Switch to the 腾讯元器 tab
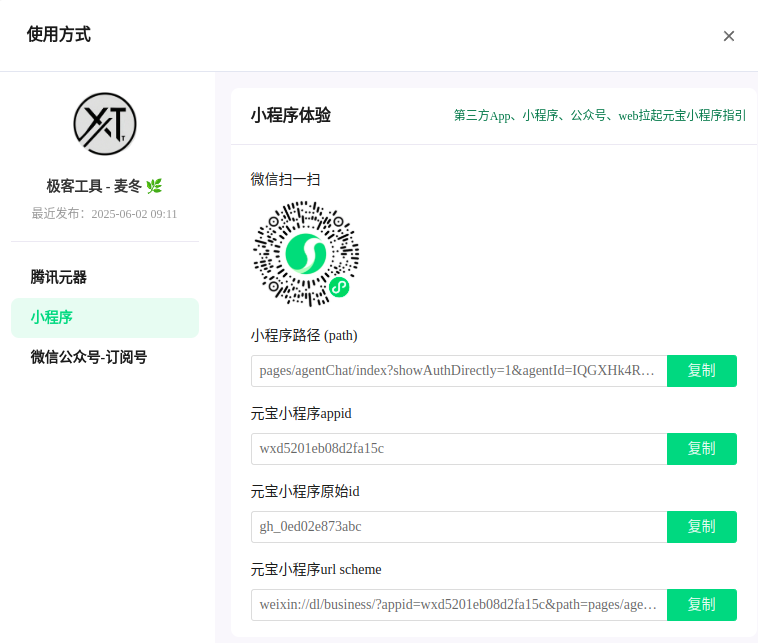The width and height of the screenshot is (758, 643). coord(58,277)
